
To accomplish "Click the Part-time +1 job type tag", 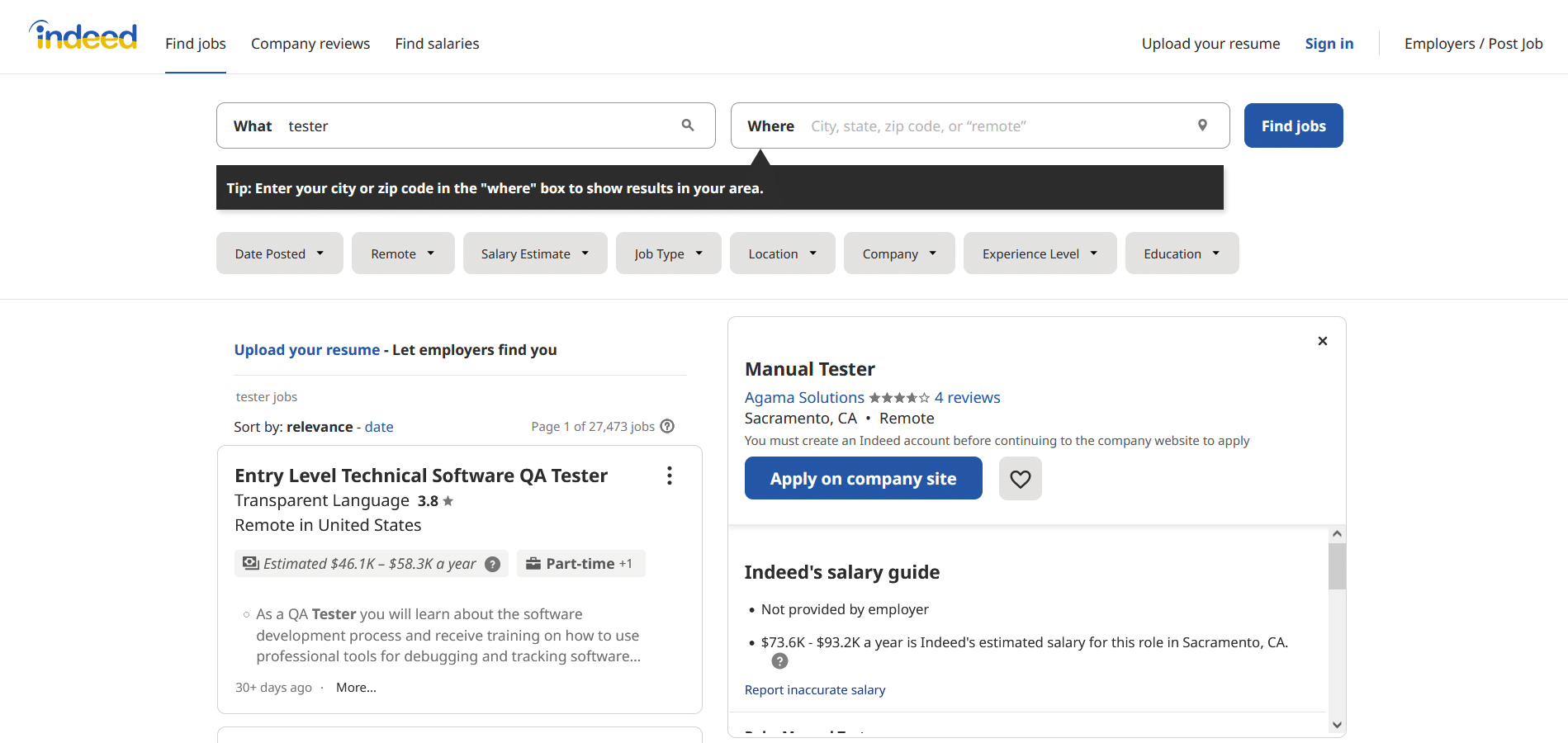I will pos(581,564).
